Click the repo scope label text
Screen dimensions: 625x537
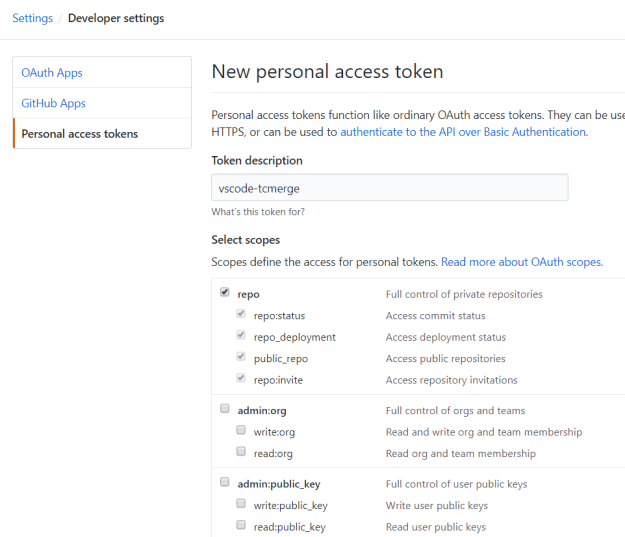coord(248,295)
